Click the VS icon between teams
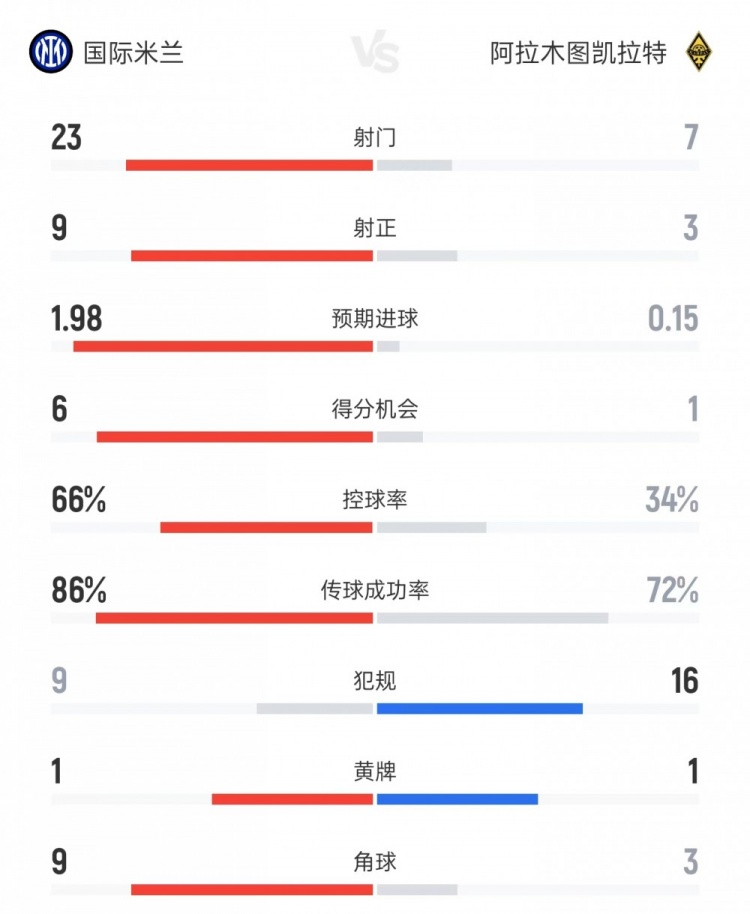 375,53
